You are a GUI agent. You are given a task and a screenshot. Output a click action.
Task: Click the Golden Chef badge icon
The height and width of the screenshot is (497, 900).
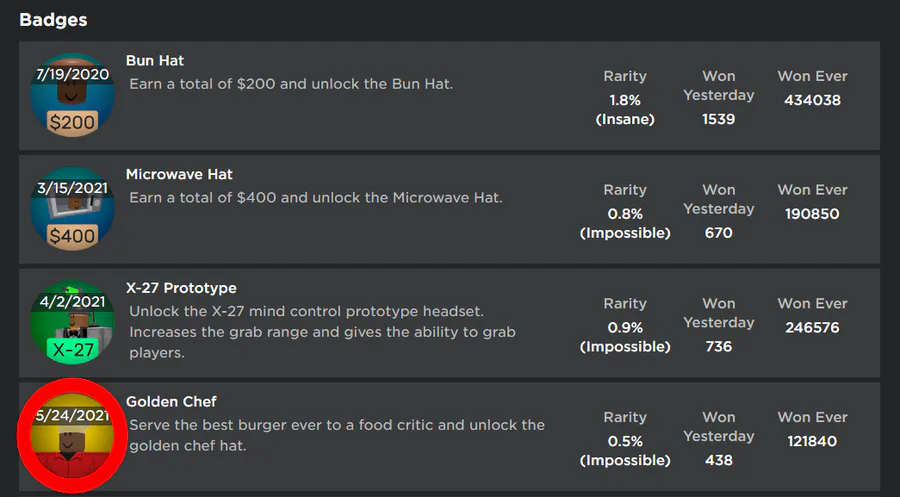[x=72, y=436]
